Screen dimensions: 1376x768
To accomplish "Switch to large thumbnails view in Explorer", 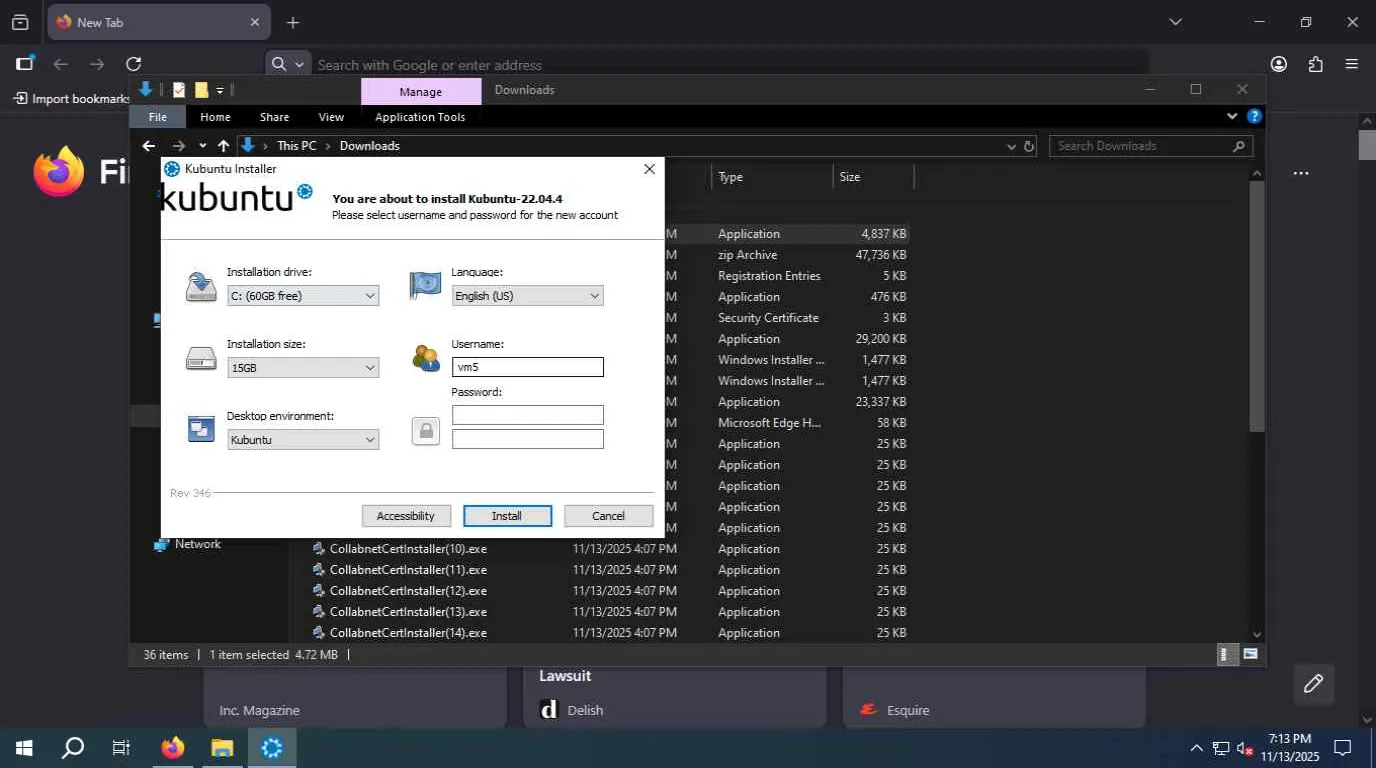I will coord(1250,655).
